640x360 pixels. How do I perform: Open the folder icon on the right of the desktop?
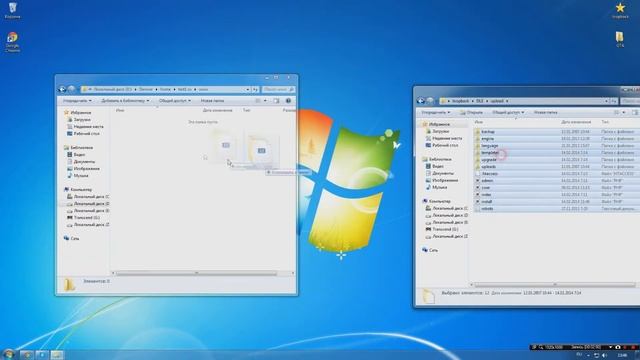pyautogui.click(x=620, y=40)
